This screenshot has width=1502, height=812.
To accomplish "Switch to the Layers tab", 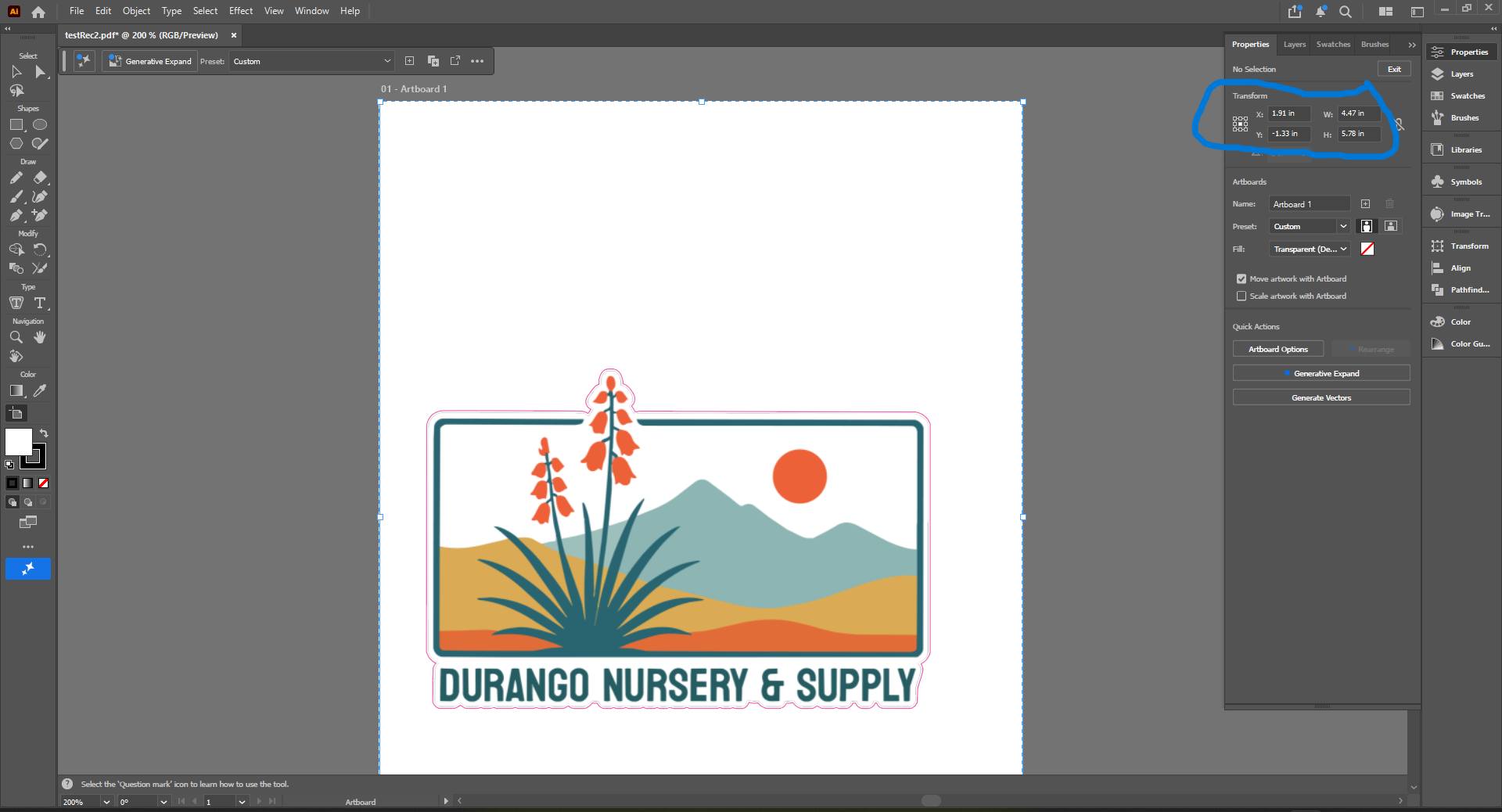I will [x=1295, y=45].
